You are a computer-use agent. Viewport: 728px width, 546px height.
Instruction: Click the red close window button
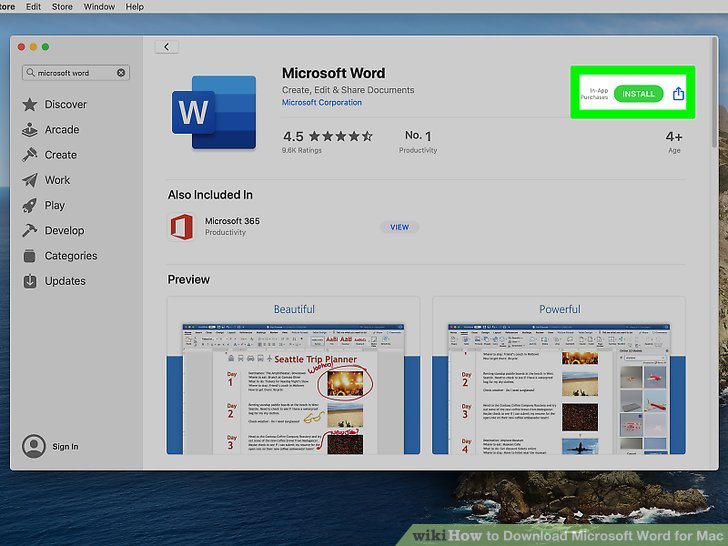point(21,47)
